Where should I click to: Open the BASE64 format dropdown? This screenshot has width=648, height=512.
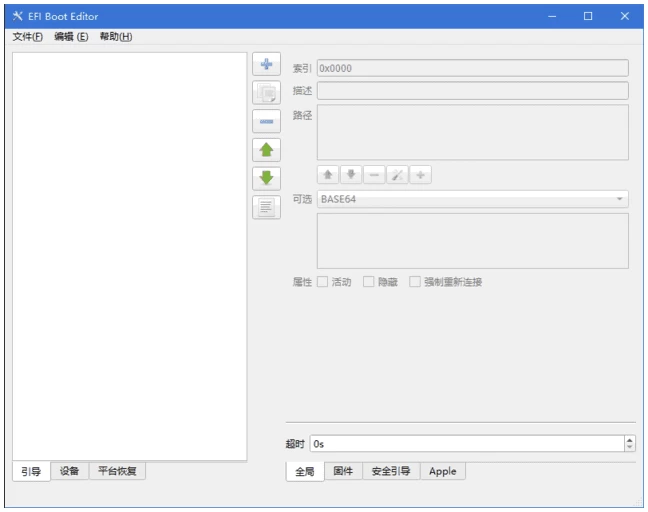[x=472, y=199]
